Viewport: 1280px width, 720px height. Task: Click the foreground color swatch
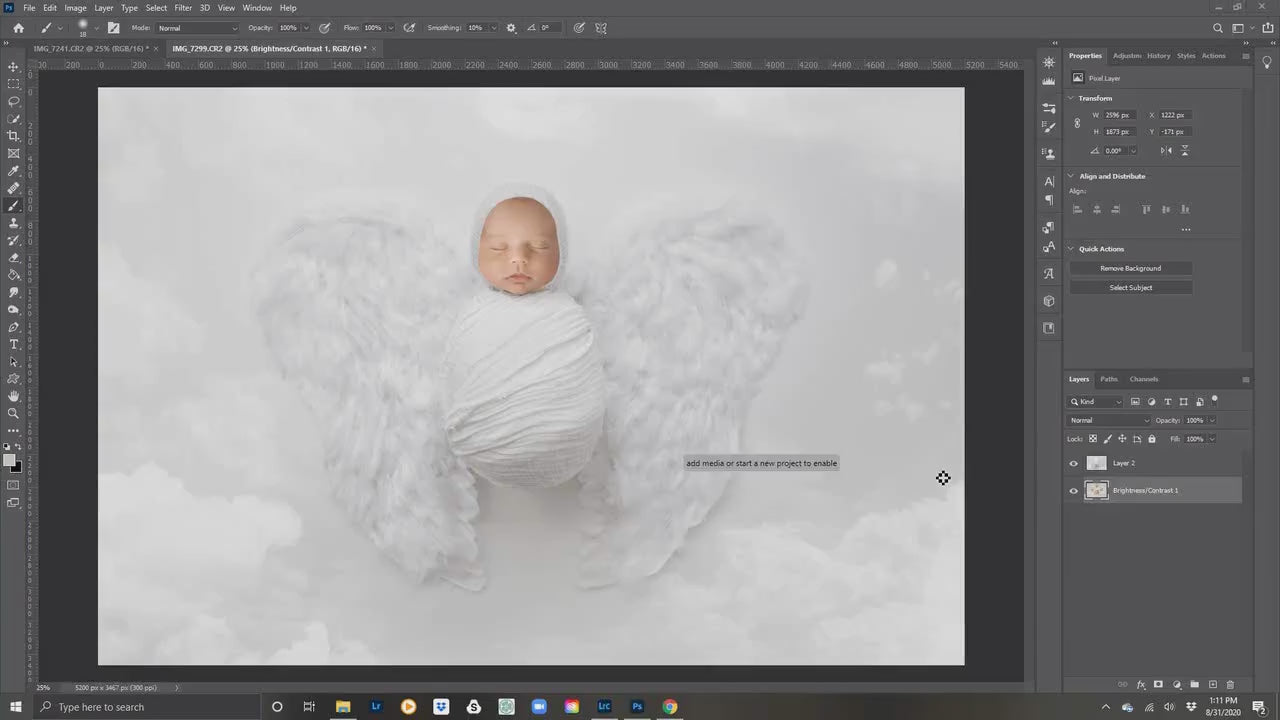10,458
